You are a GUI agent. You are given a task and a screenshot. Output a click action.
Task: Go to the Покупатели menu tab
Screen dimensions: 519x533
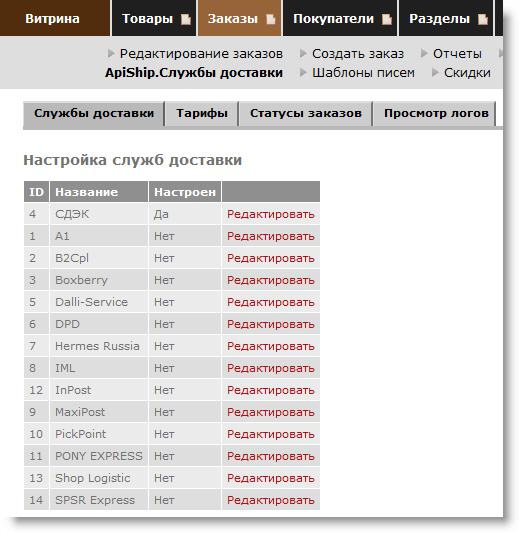[x=340, y=18]
